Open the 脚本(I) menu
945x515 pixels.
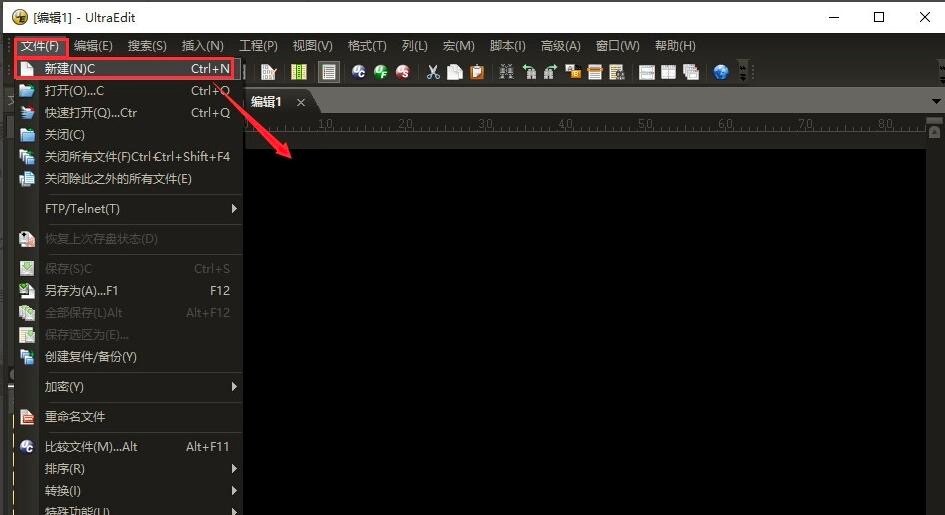507,46
